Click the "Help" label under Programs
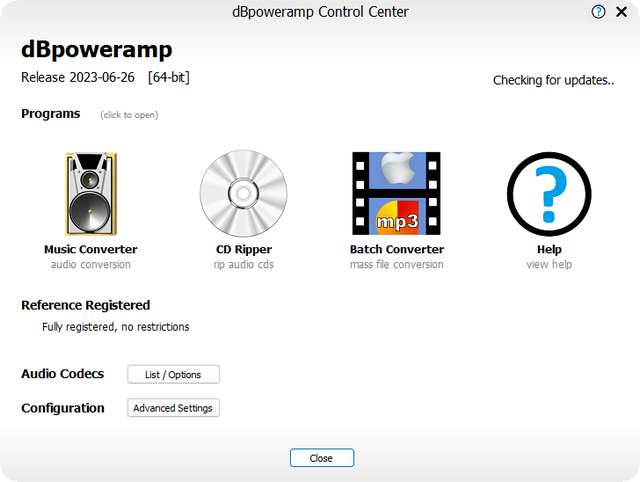This screenshot has width=640, height=482. click(x=549, y=250)
